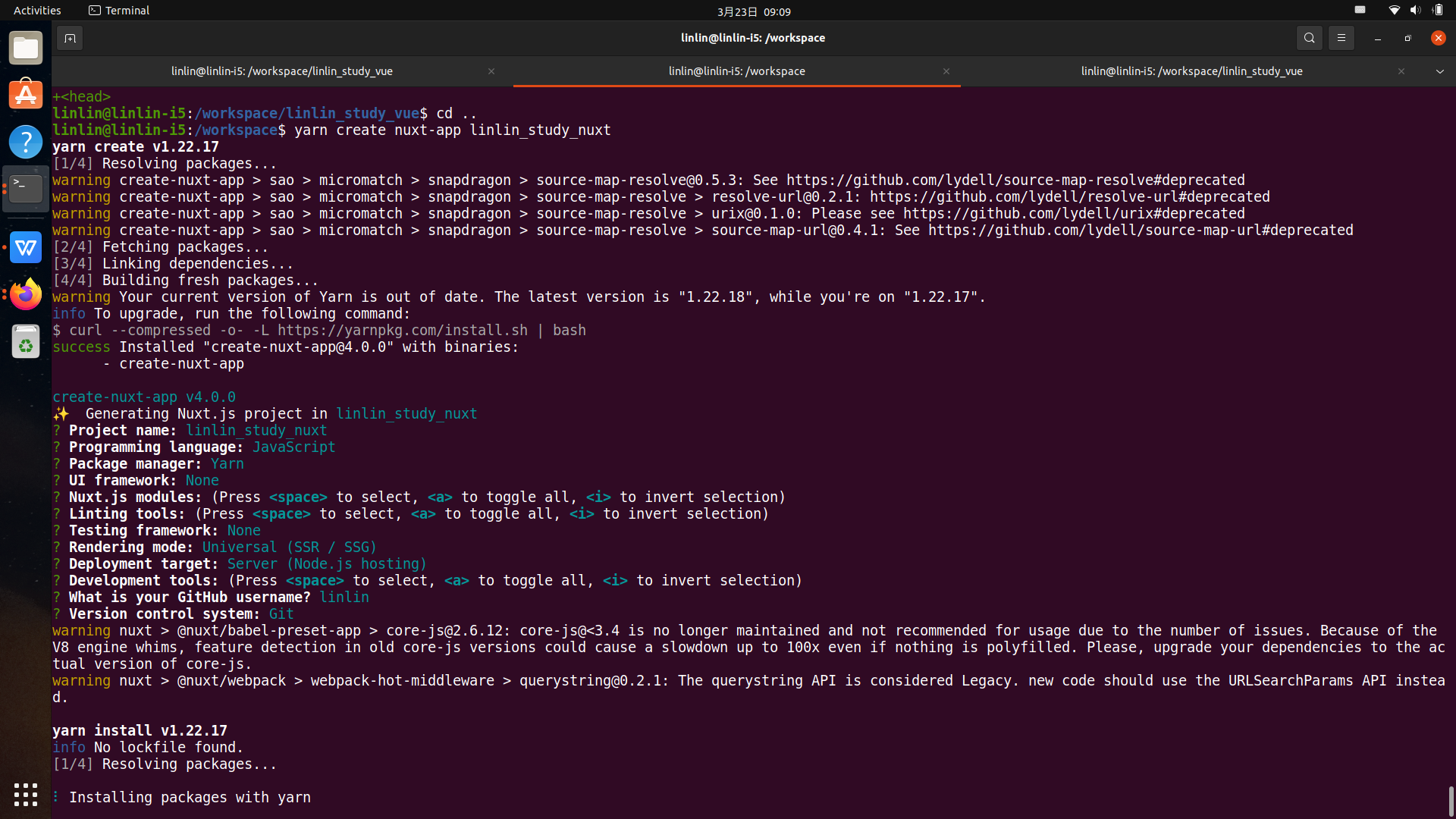
Task: Click the new tab icon in header bar
Action: coord(70,38)
